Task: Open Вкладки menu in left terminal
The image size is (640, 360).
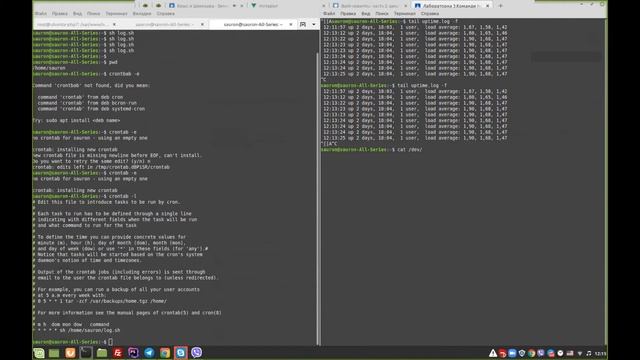Action: point(142,13)
